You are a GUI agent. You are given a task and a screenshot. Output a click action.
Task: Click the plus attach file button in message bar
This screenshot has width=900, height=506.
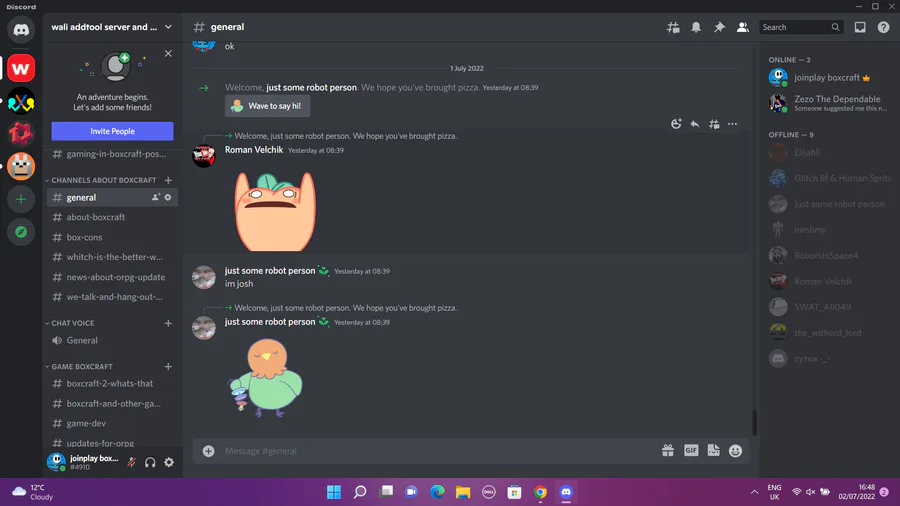(x=208, y=451)
